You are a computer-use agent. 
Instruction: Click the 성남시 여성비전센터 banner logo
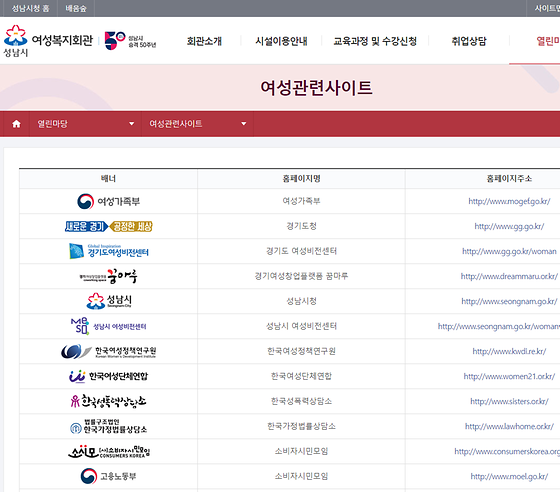[x=109, y=326]
